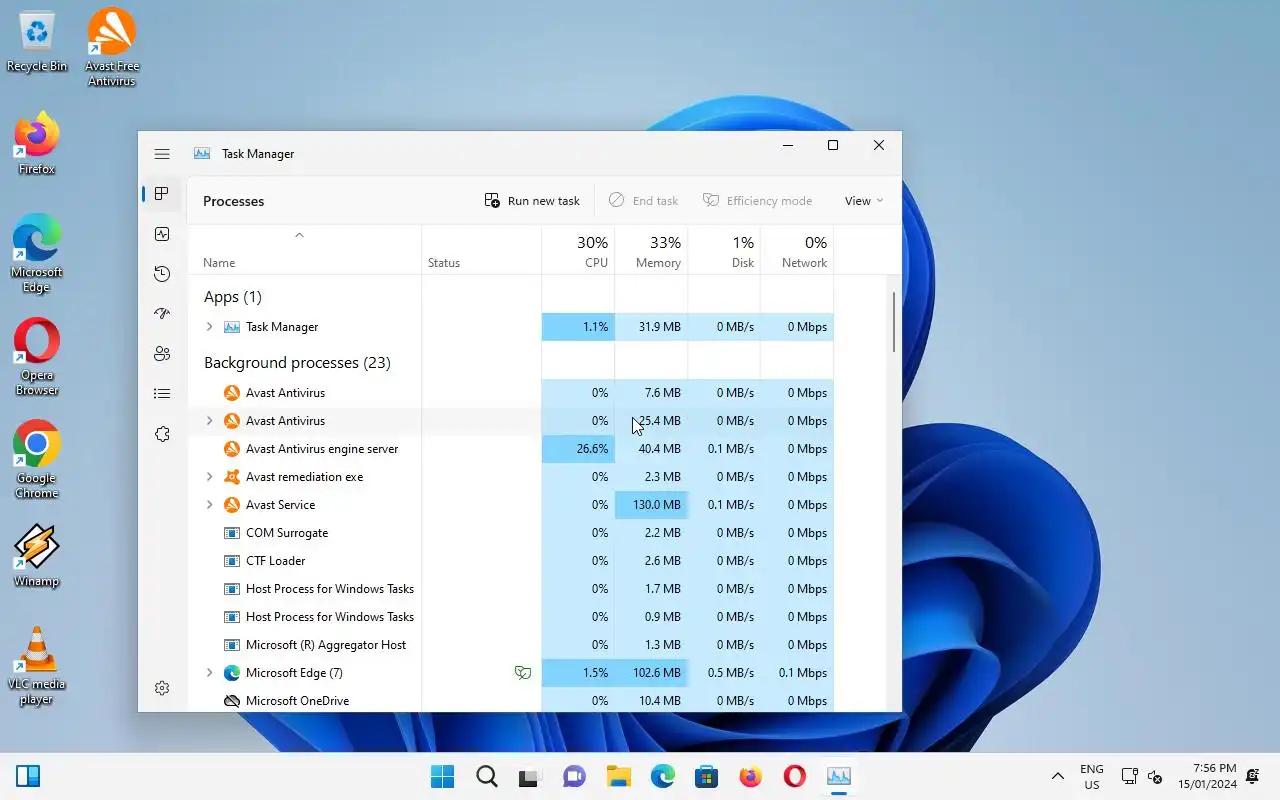This screenshot has height=800, width=1280.
Task: Open Microsoft Store from the taskbar
Action: (706, 776)
